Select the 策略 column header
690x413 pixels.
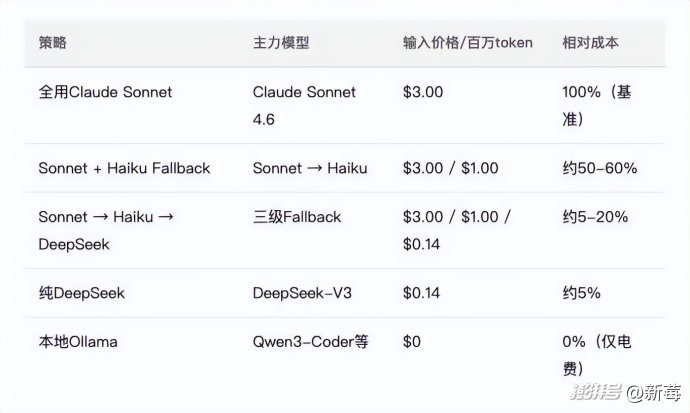pyautogui.click(x=53, y=43)
